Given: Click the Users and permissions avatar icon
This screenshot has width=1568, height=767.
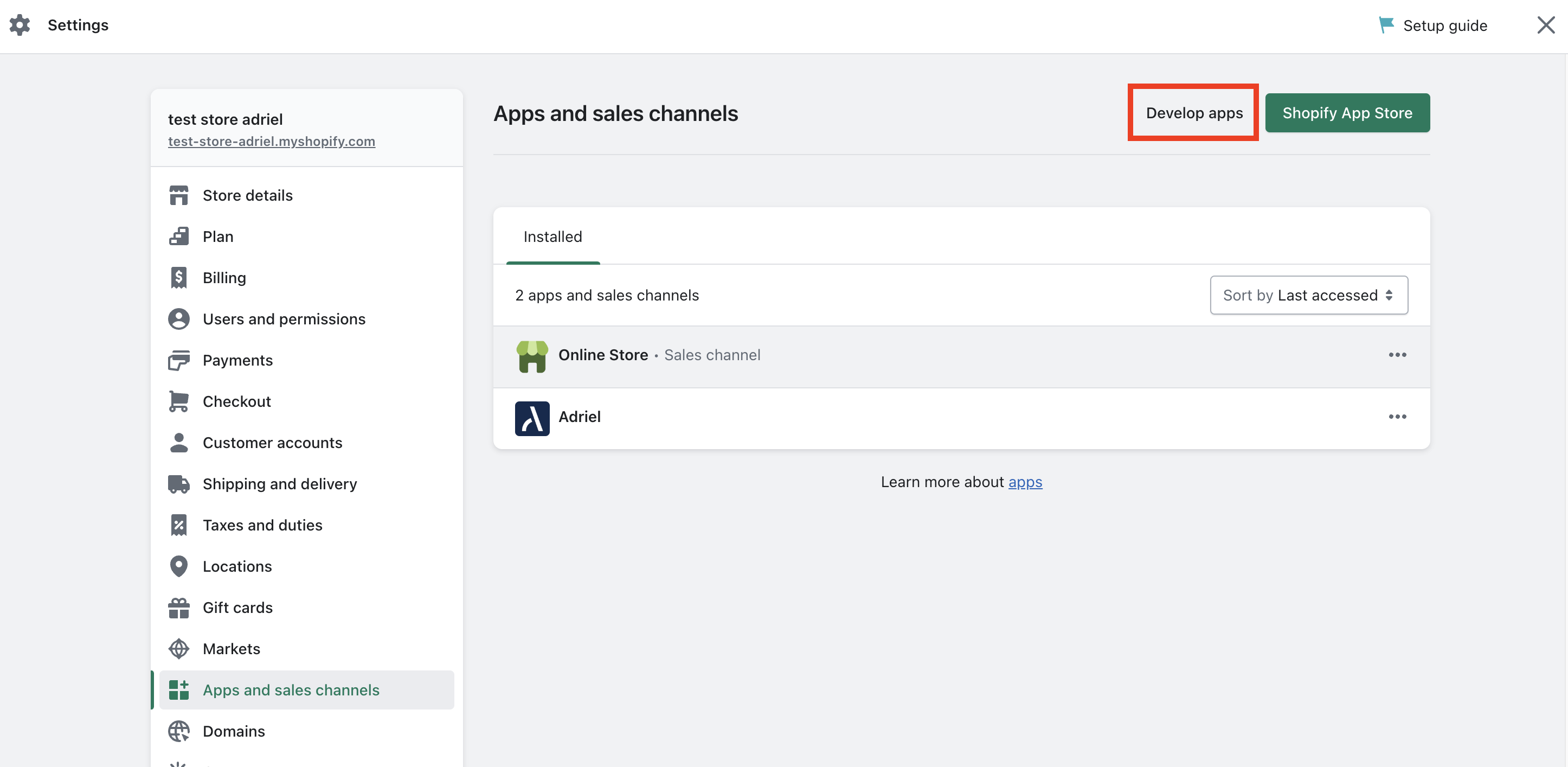Looking at the screenshot, I should (178, 319).
